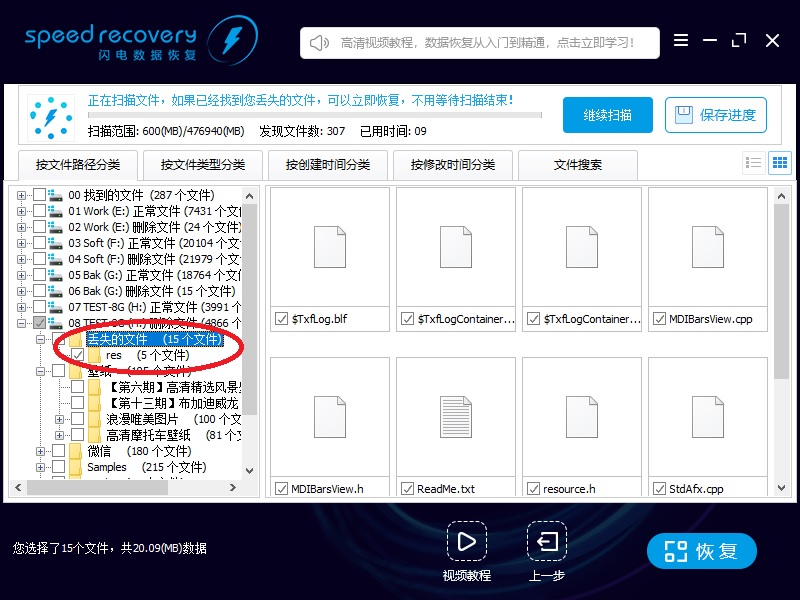Uncheck the $TxfLog.blf file checkbox
800x600 pixels.
(281, 319)
